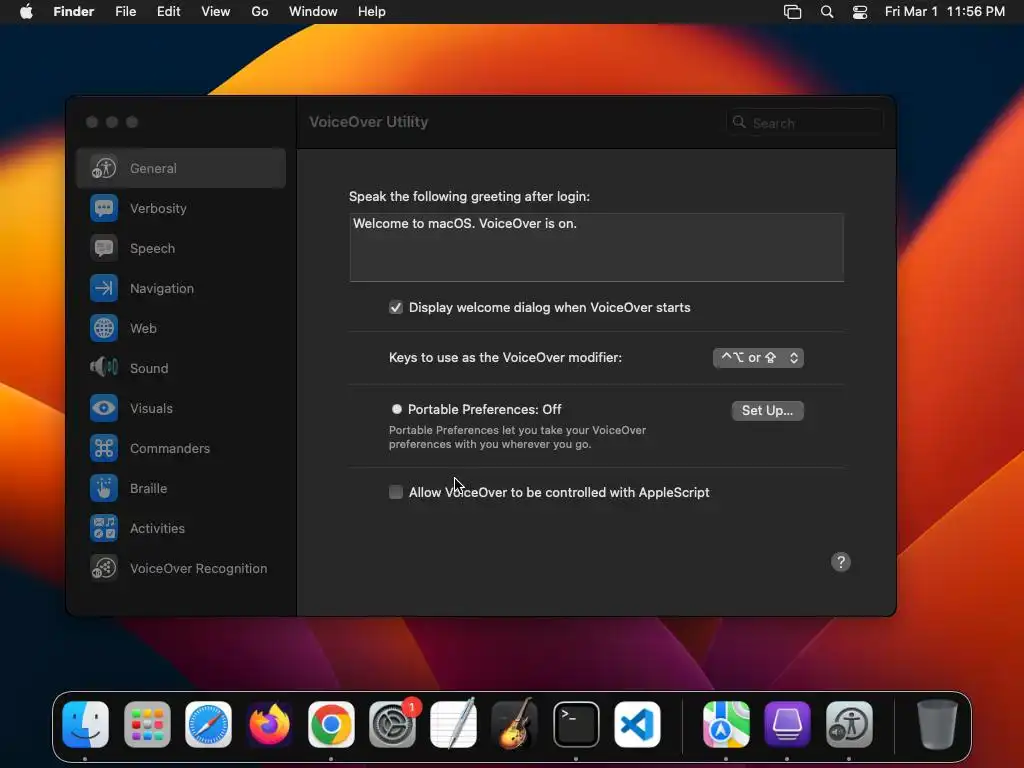The image size is (1024, 768).
Task: Enable Allow VoiceOver to be controlled with AppleScript
Action: click(396, 492)
